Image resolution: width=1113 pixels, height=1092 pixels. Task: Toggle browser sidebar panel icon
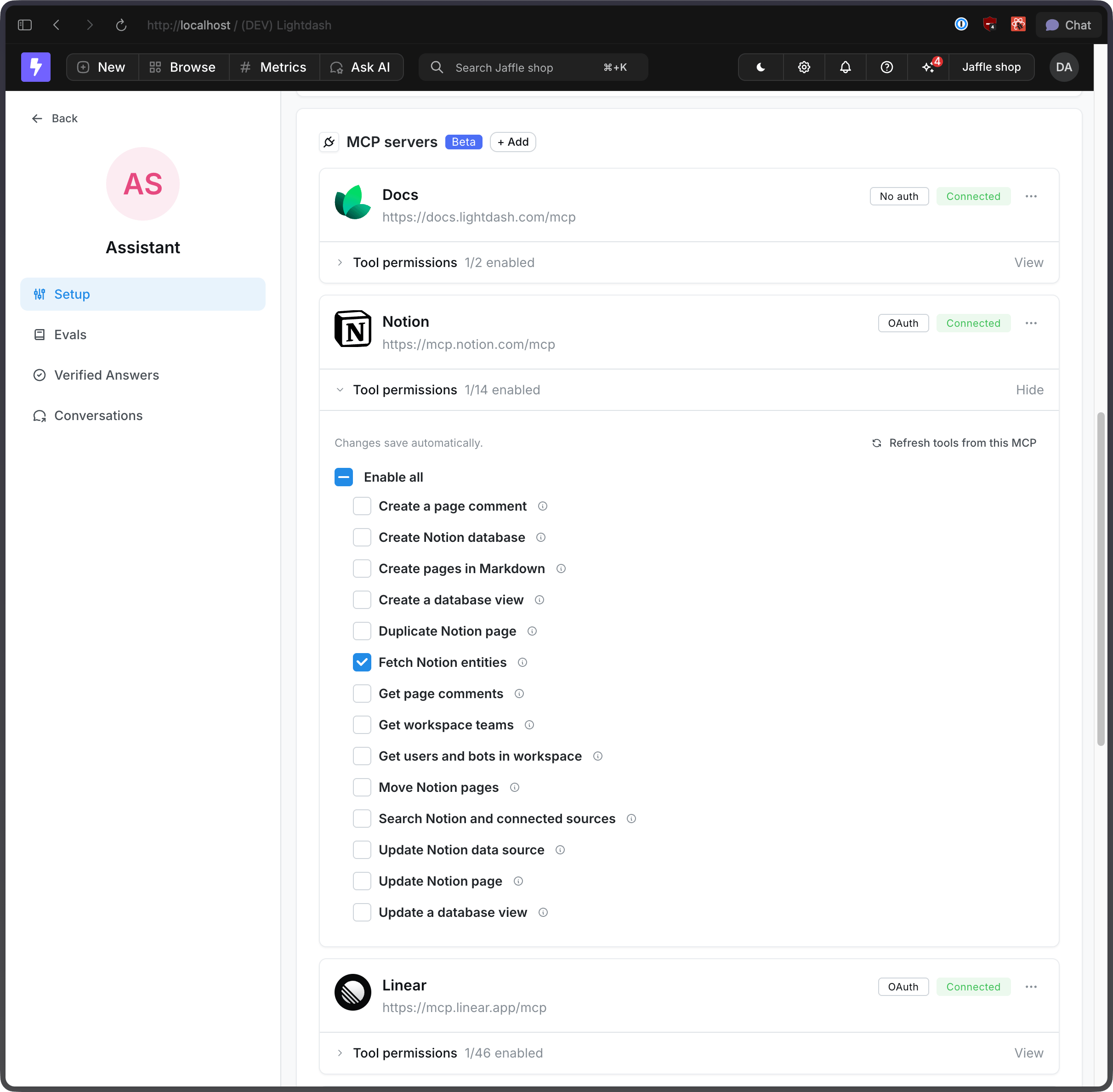pyautogui.click(x=25, y=25)
